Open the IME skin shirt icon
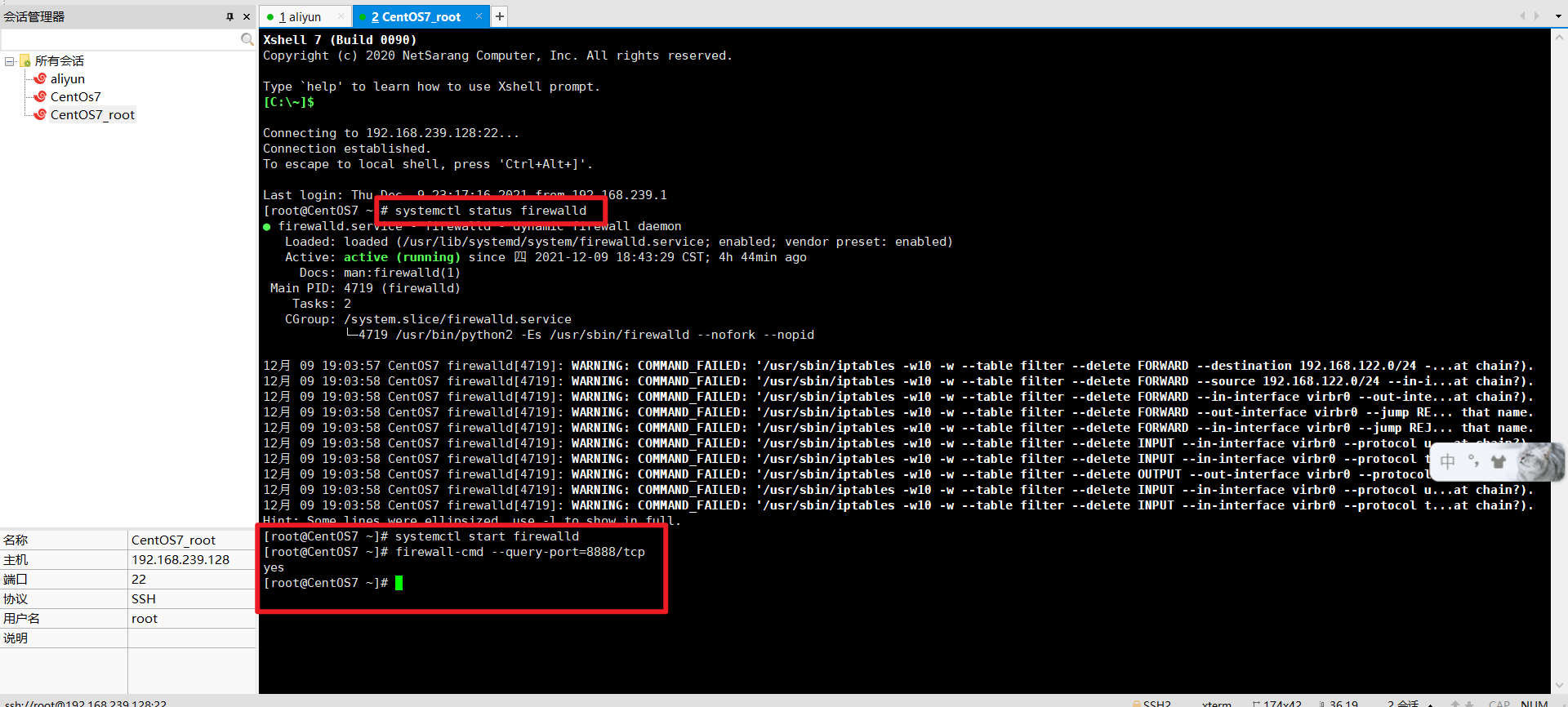Image resolution: width=1568 pixels, height=707 pixels. tap(1499, 462)
